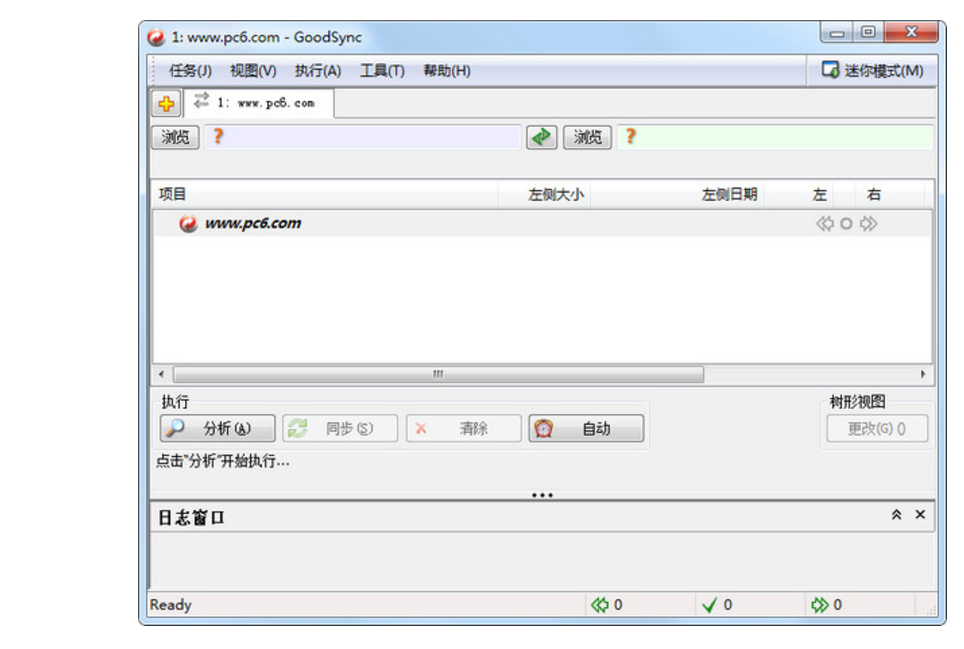Click the right 浏览 browse button
This screenshot has height=649, width=964.
coord(587,137)
